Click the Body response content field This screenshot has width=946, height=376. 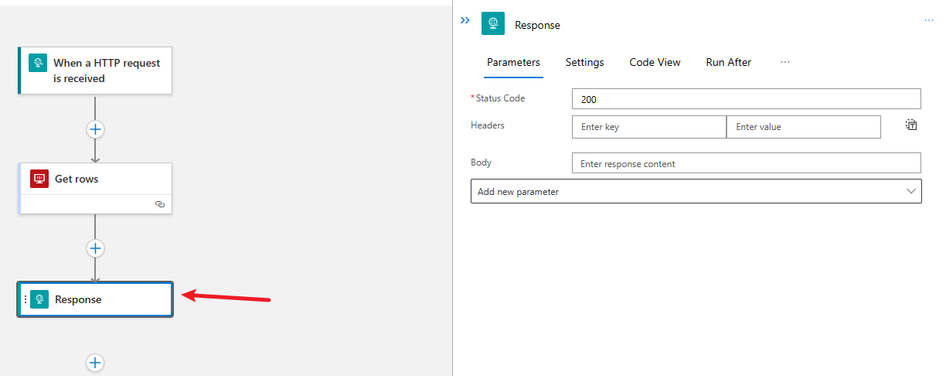(x=746, y=163)
